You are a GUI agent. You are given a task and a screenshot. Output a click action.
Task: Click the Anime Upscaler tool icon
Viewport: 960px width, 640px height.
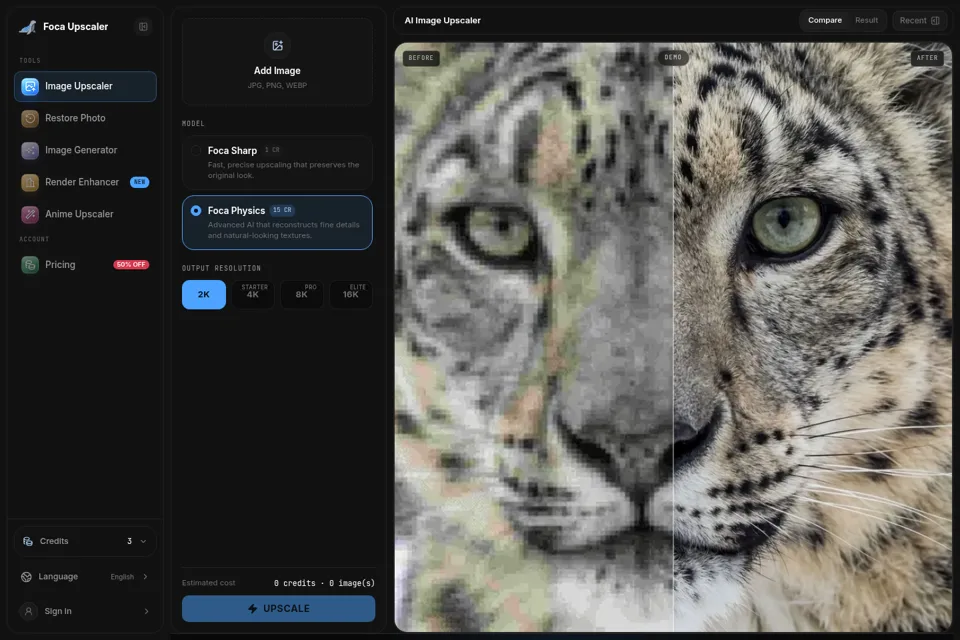[30, 214]
